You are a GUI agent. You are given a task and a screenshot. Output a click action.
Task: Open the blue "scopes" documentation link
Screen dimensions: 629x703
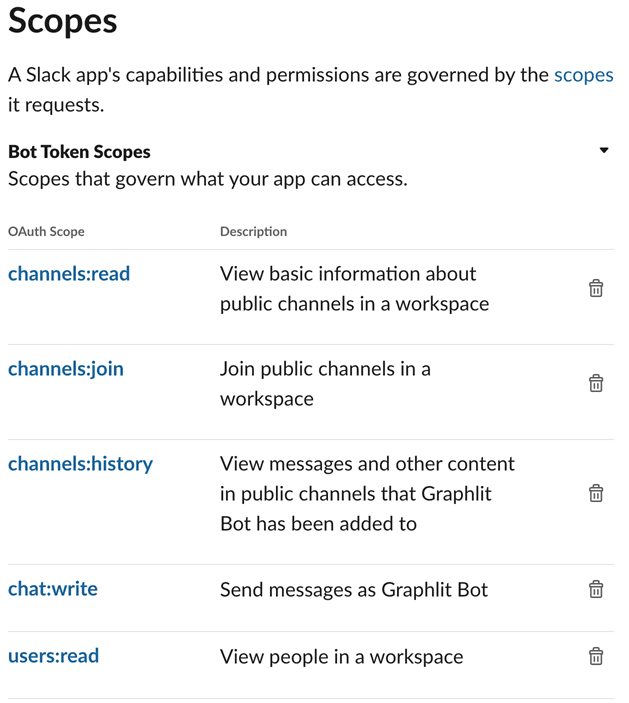[583, 75]
